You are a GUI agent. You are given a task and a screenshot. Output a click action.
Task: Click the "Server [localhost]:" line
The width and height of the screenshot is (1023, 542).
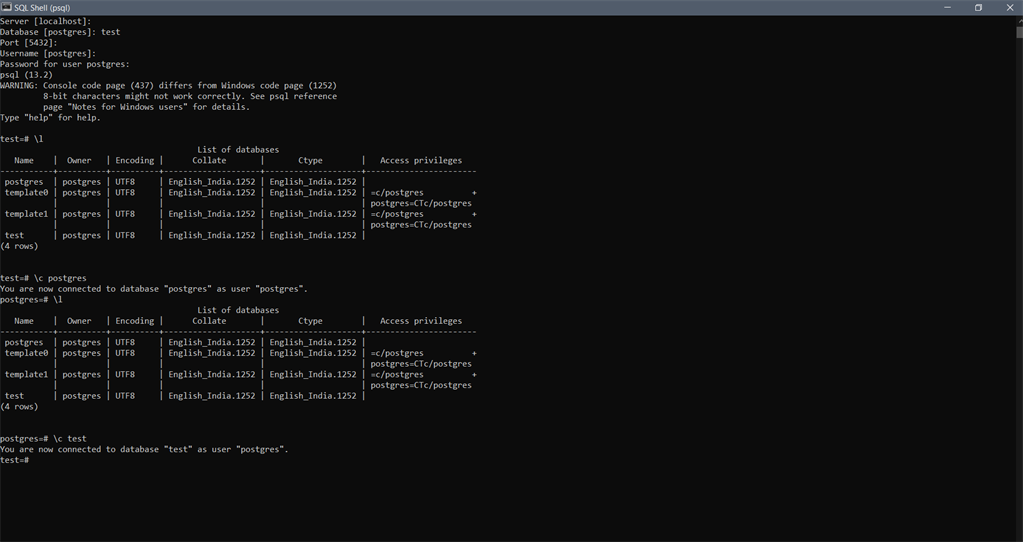click(46, 21)
